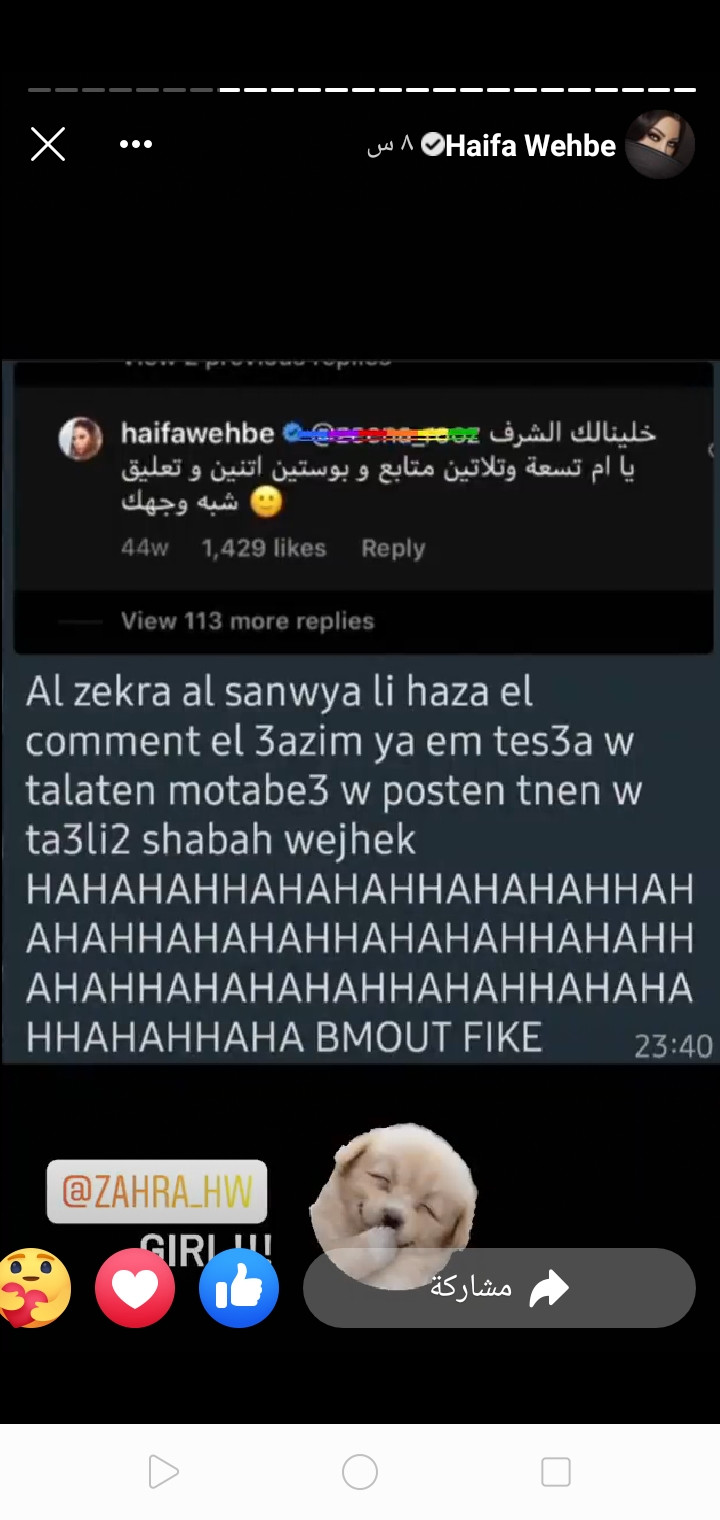
Task: React with the red heart love icon
Action: (x=135, y=1288)
